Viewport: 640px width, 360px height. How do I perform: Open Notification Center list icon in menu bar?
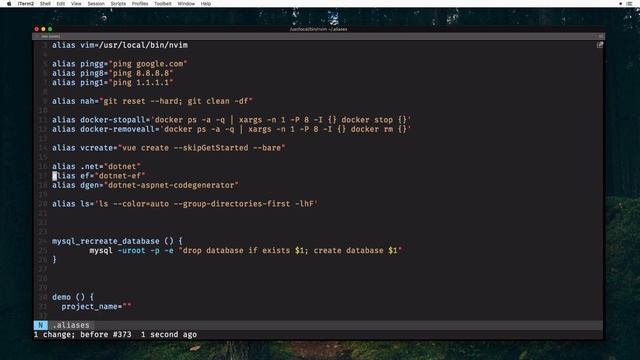click(629, 4)
